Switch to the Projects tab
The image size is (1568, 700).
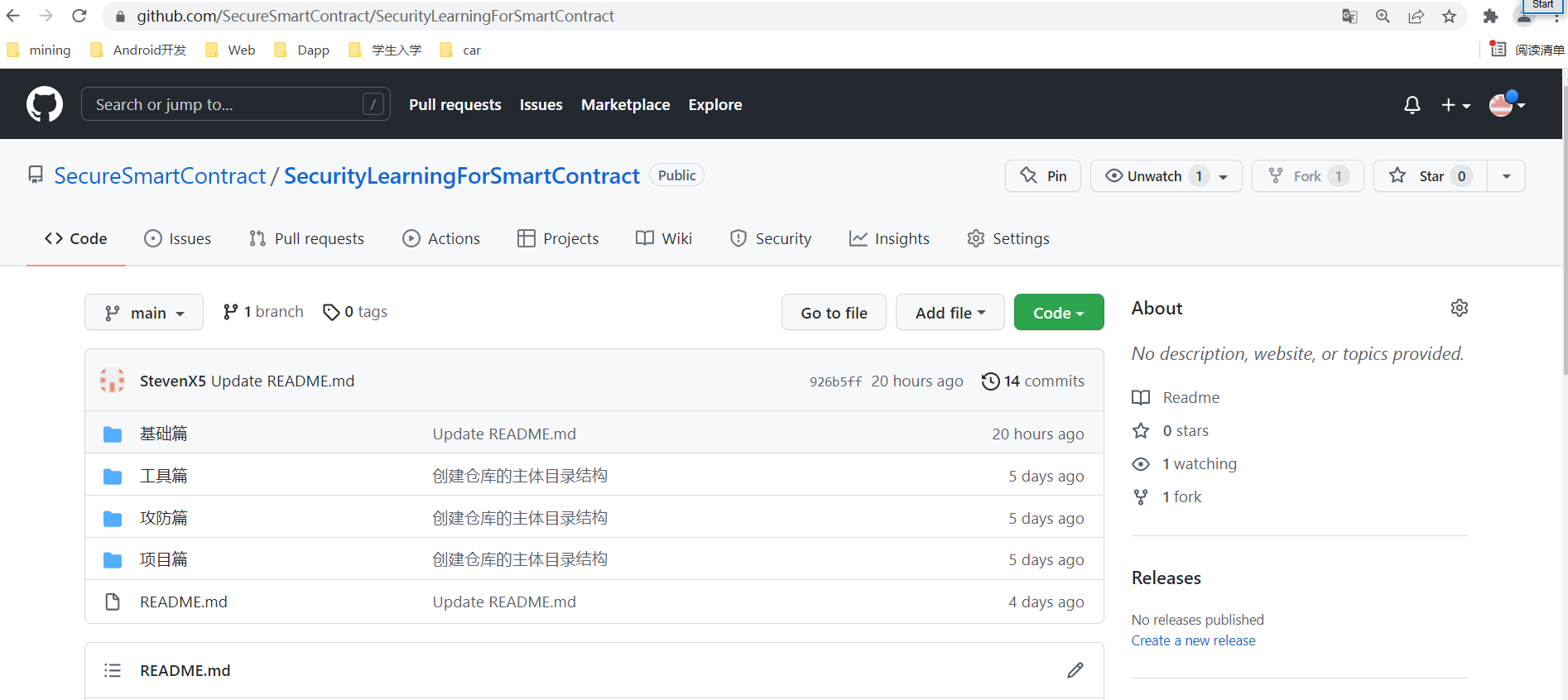pyautogui.click(x=558, y=238)
